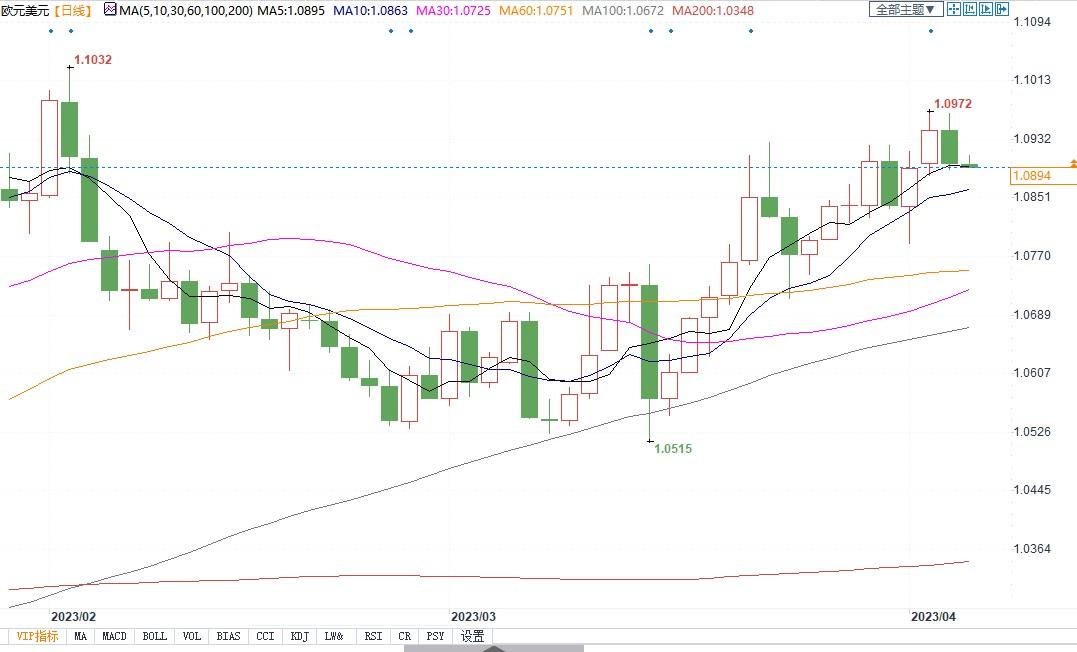Viewport: 1077px width, 652px height.
Task: Click the crosshair cursor icon
Action: tap(954, 10)
